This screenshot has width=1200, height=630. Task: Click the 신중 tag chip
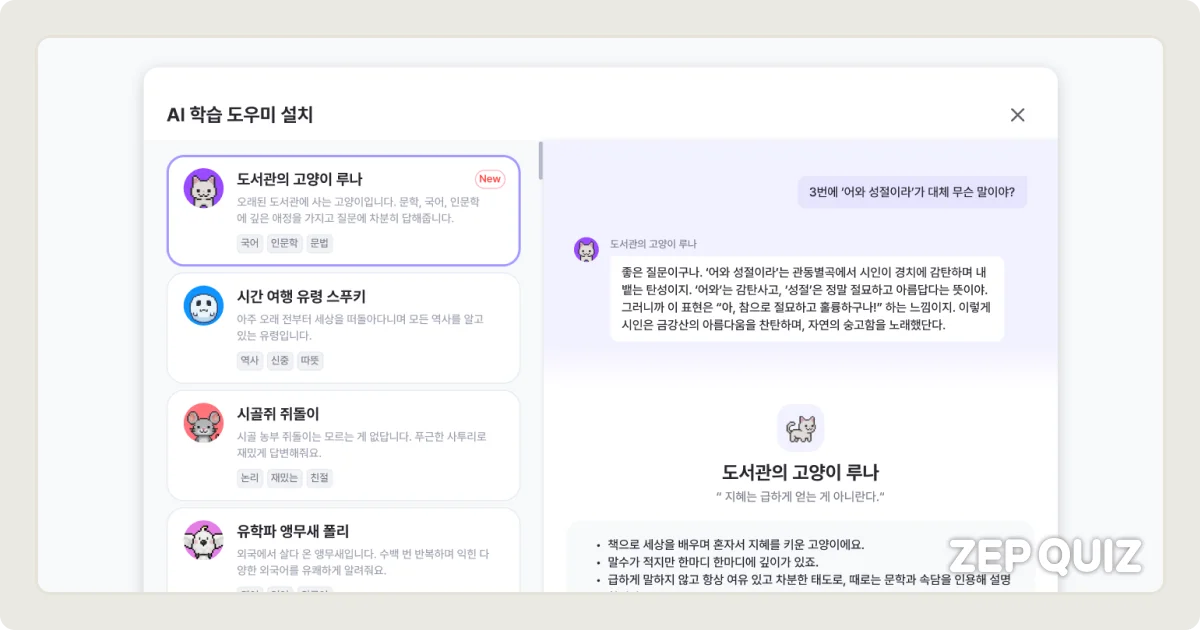[279, 361]
